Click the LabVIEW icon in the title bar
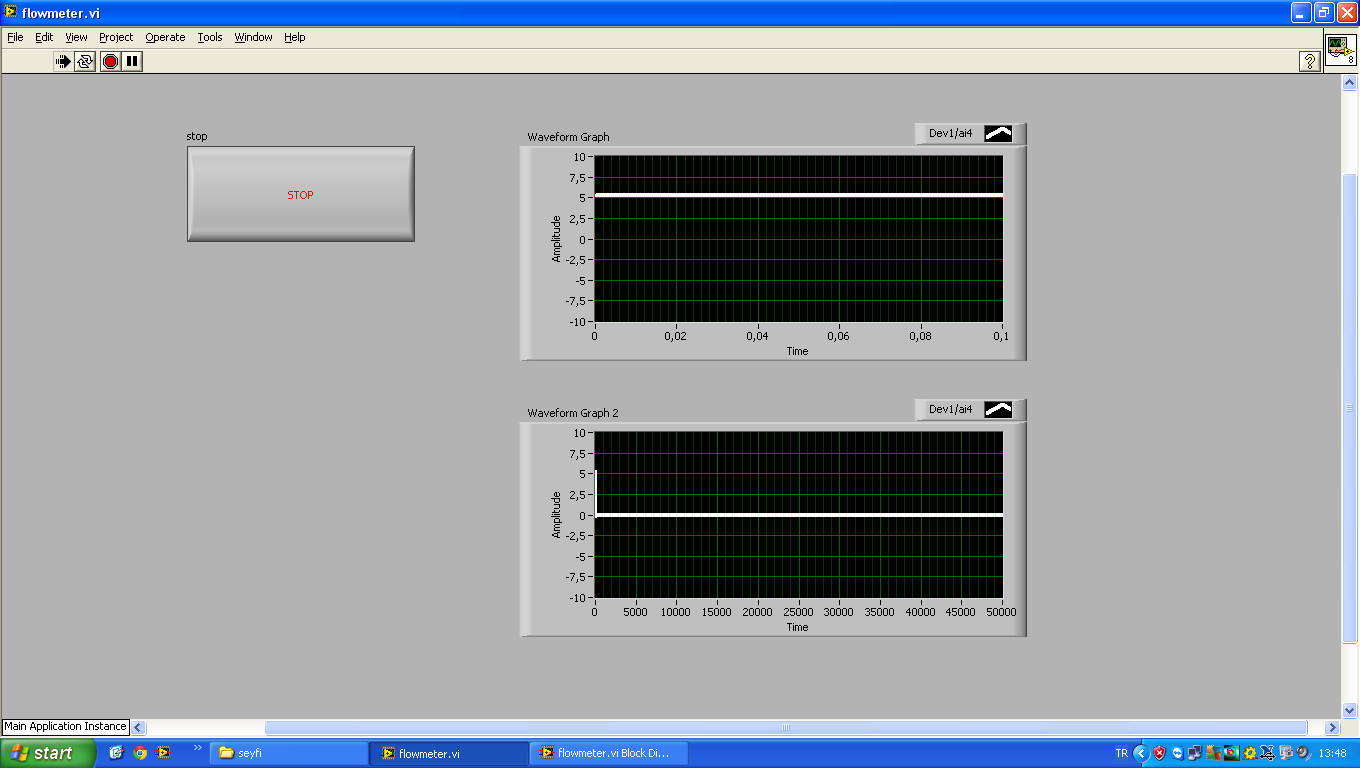Viewport: 1360px width, 768px height. pyautogui.click(x=11, y=12)
